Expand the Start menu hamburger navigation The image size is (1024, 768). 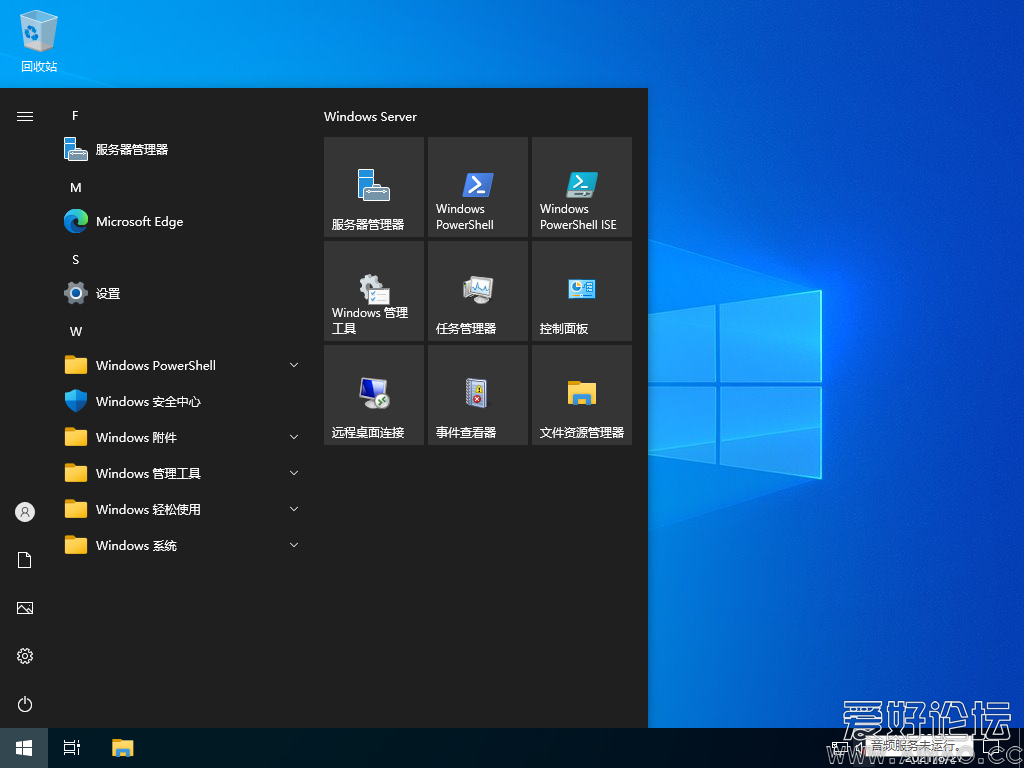click(x=25, y=116)
